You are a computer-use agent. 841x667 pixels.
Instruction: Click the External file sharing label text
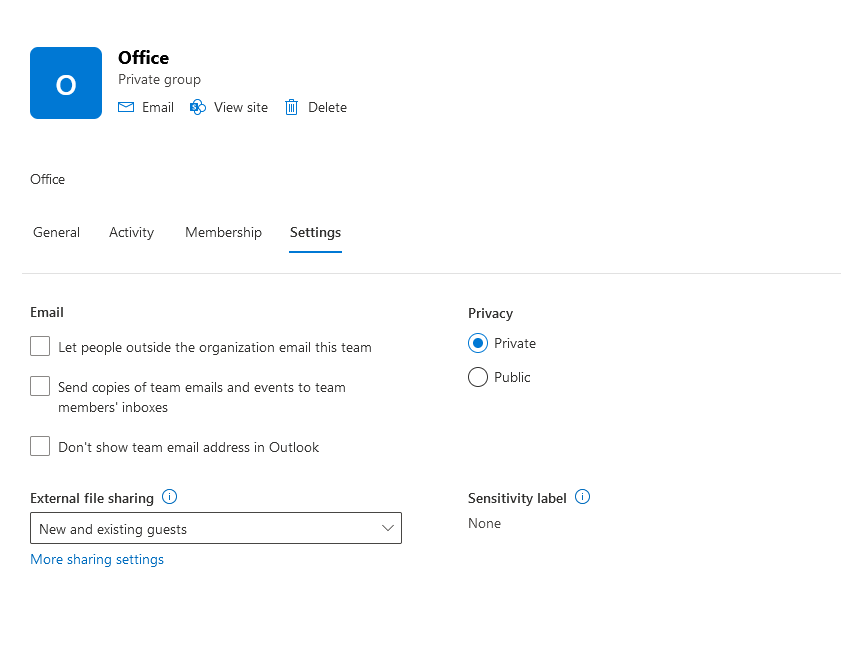point(92,498)
